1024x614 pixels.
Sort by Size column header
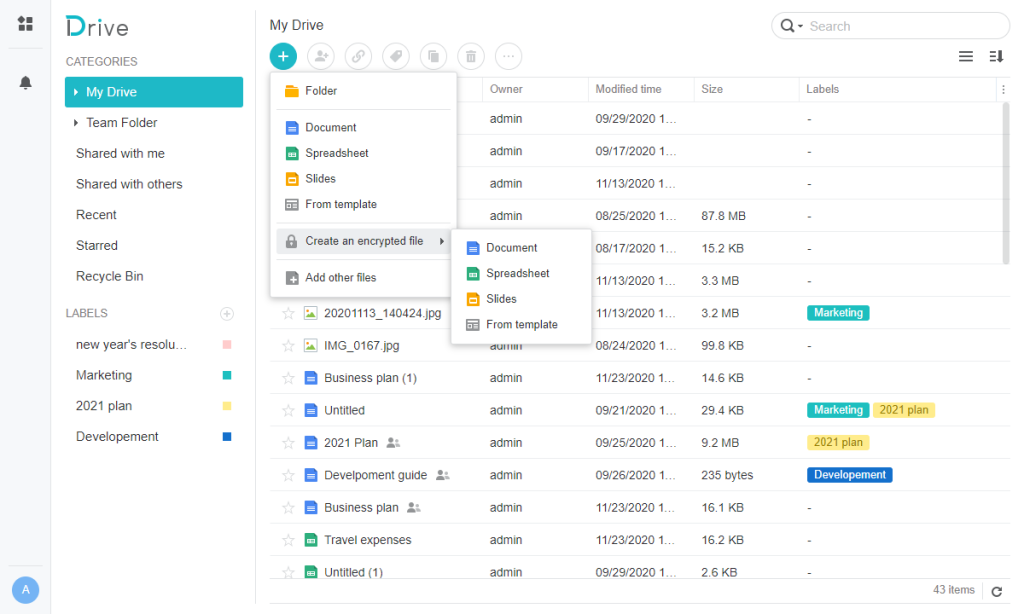point(746,89)
